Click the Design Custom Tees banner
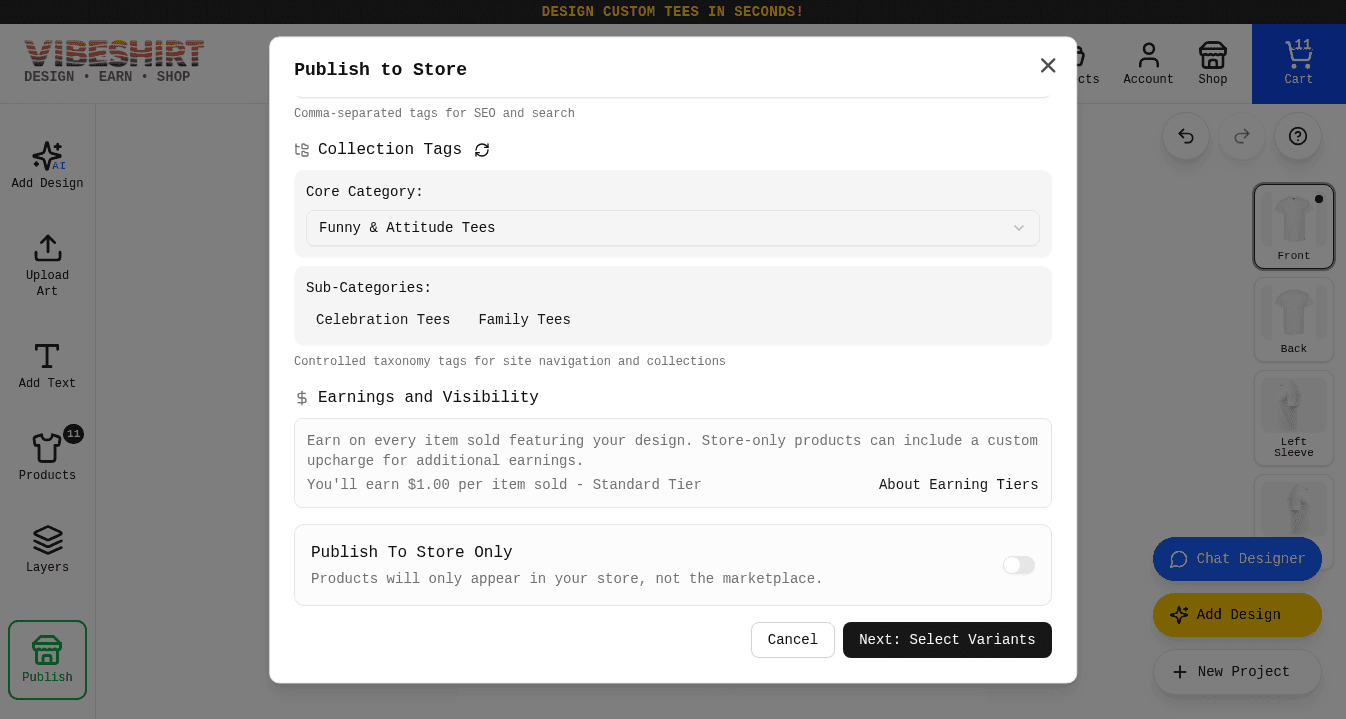Image resolution: width=1346 pixels, height=719 pixels. pyautogui.click(x=673, y=12)
